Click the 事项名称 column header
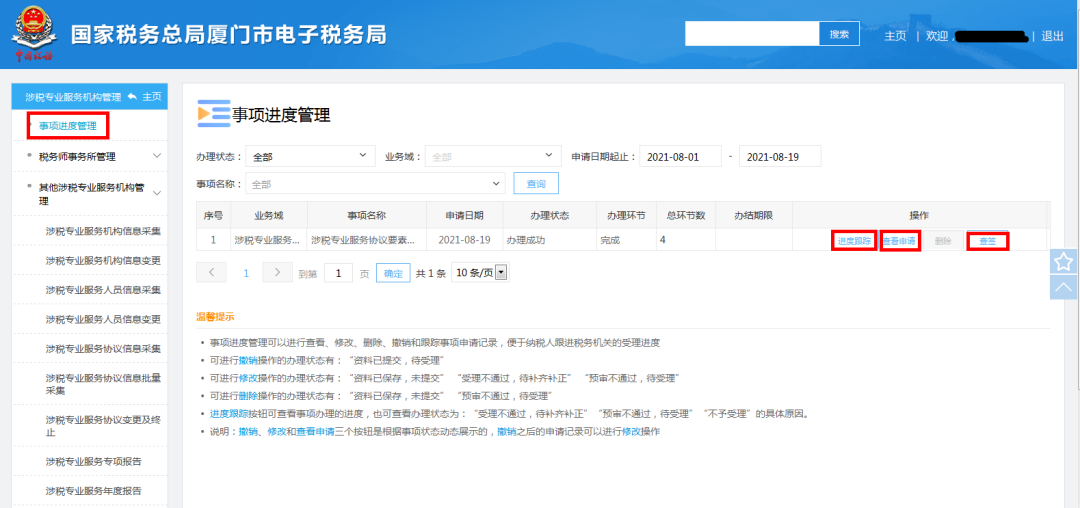This screenshot has width=1080, height=508. [367, 215]
